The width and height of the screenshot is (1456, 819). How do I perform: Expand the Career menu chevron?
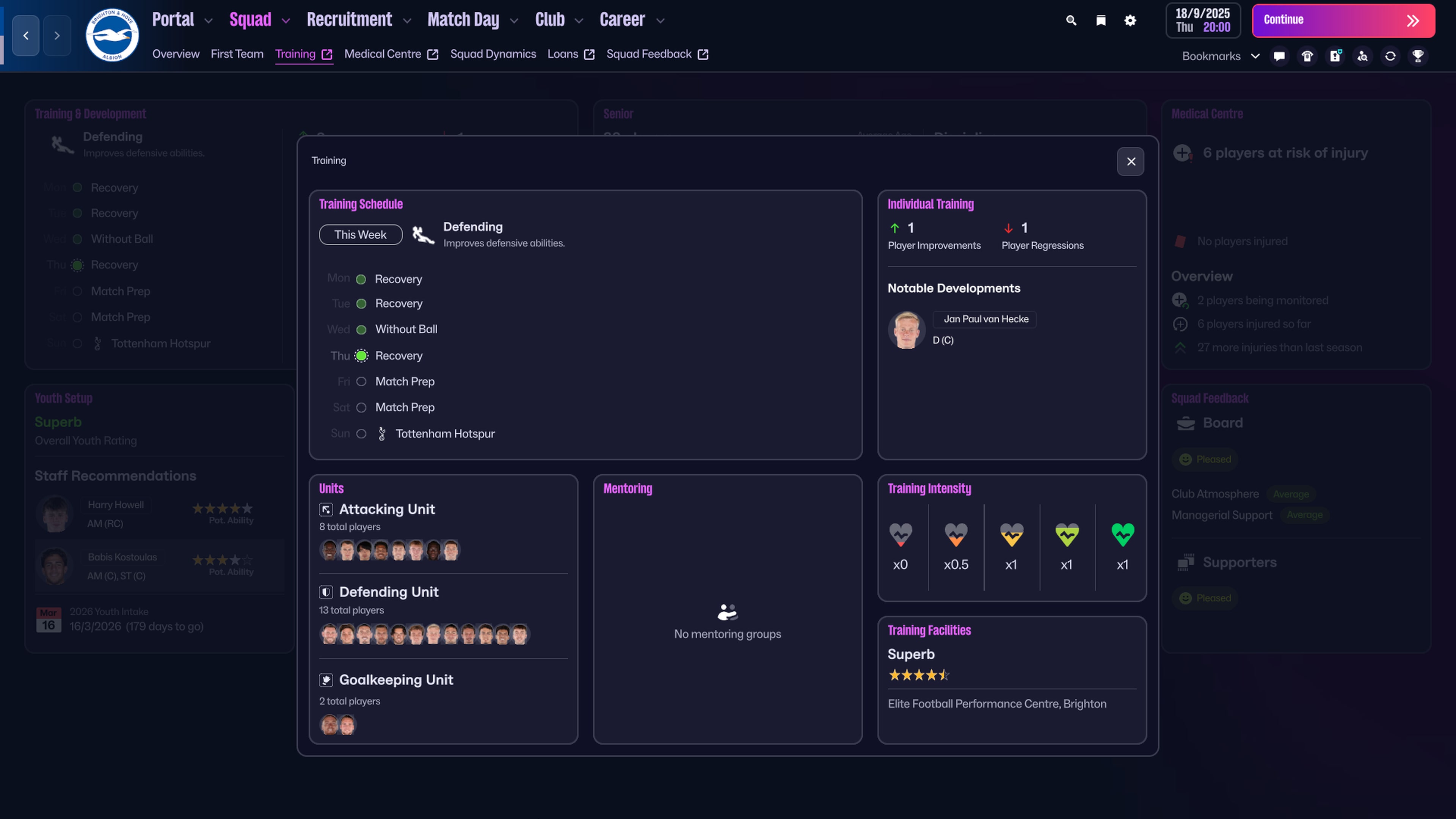point(660,20)
